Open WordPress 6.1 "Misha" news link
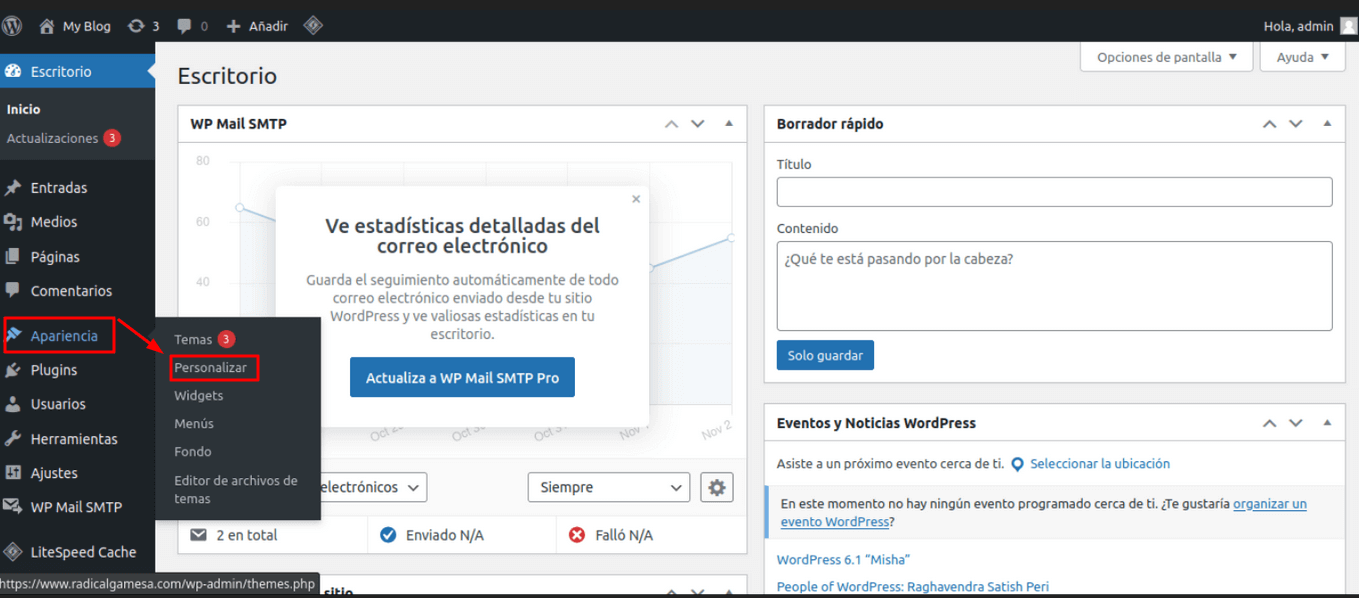Image resolution: width=1359 pixels, height=598 pixels. click(x=843, y=560)
